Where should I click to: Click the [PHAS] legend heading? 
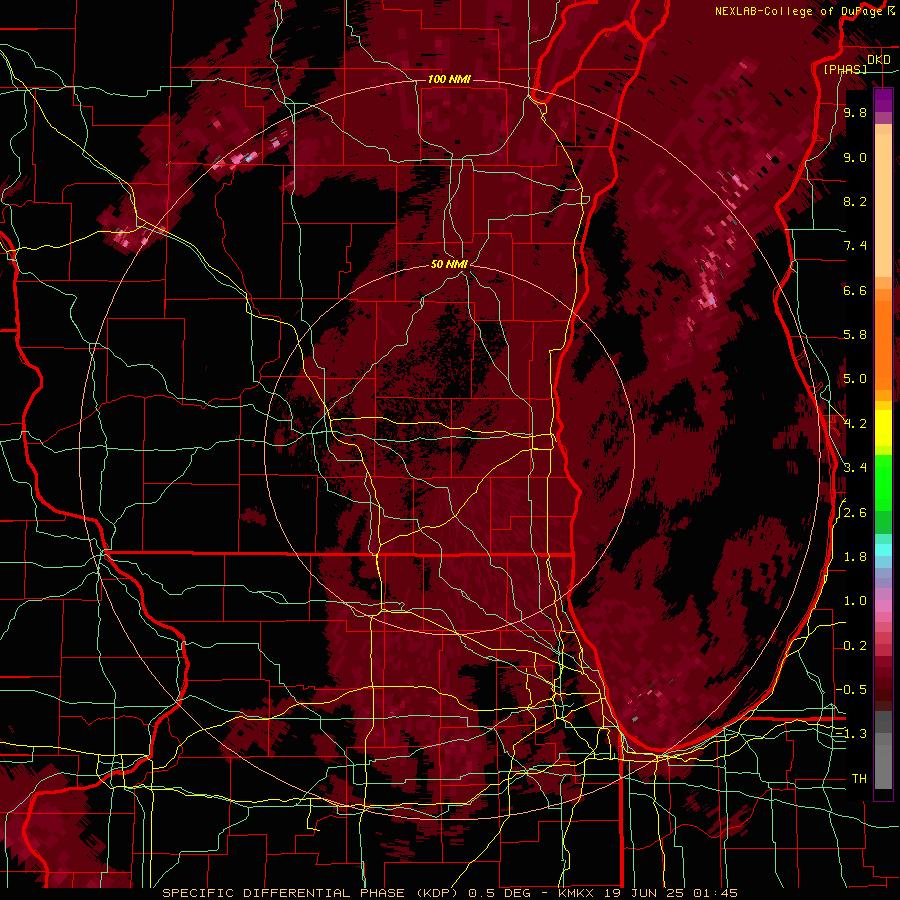[845, 69]
